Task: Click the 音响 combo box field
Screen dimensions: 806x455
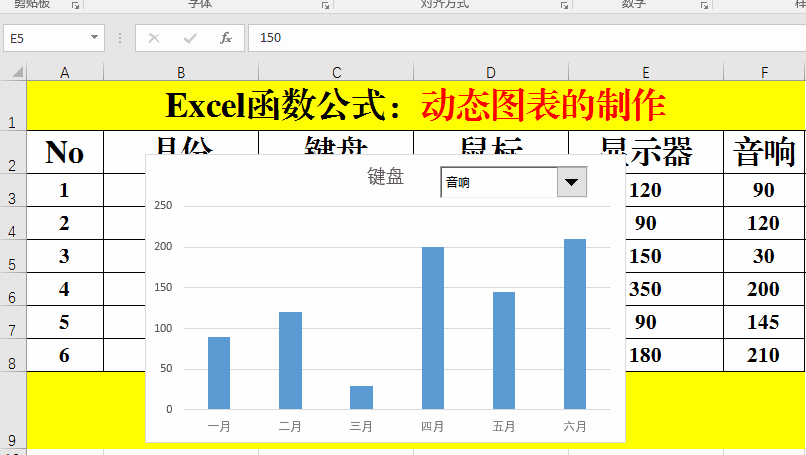Action: click(x=499, y=182)
